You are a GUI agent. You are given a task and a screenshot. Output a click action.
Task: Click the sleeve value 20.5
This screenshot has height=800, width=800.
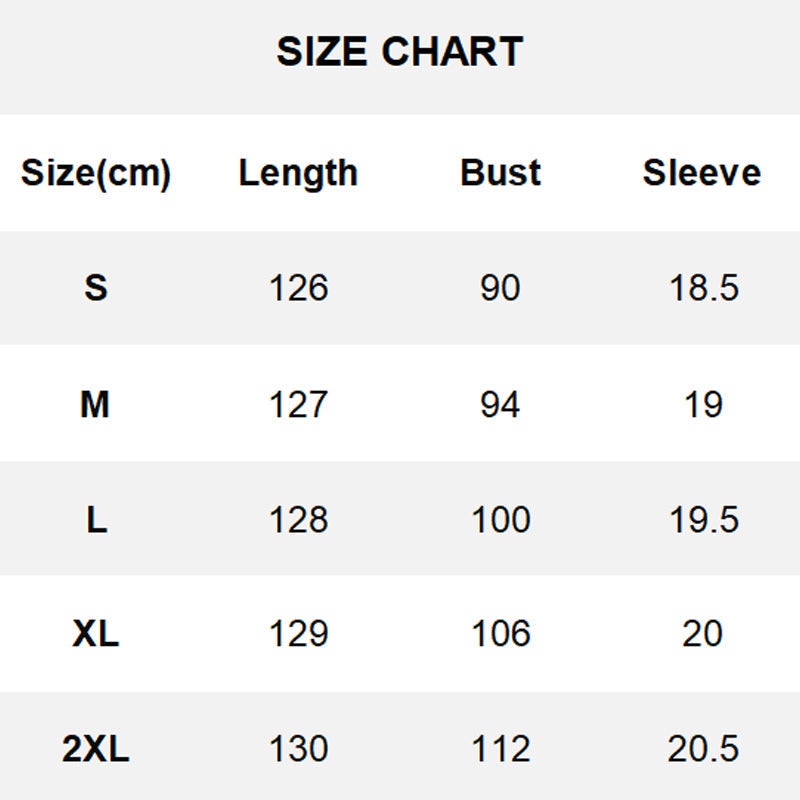coord(703,749)
